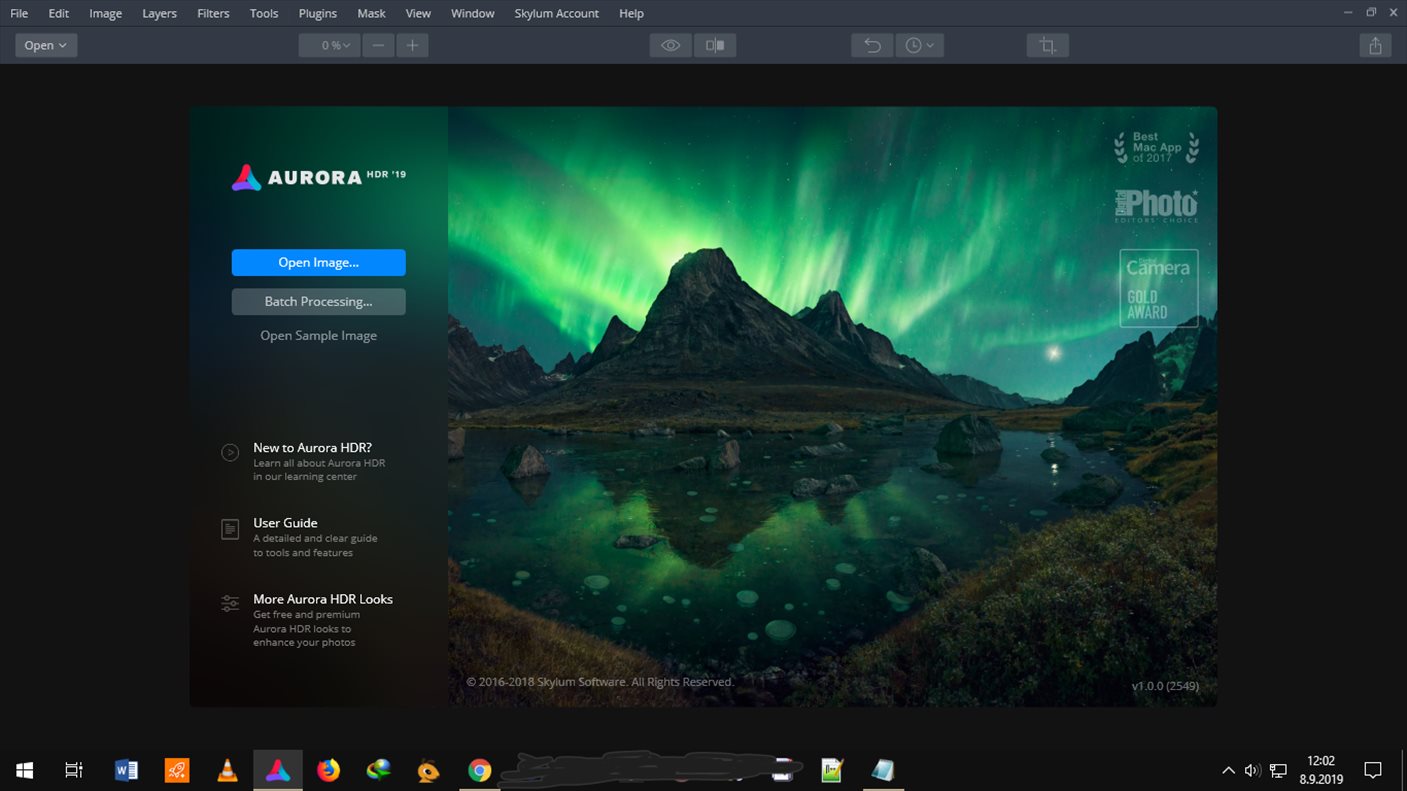Click the export share icon

1375,45
